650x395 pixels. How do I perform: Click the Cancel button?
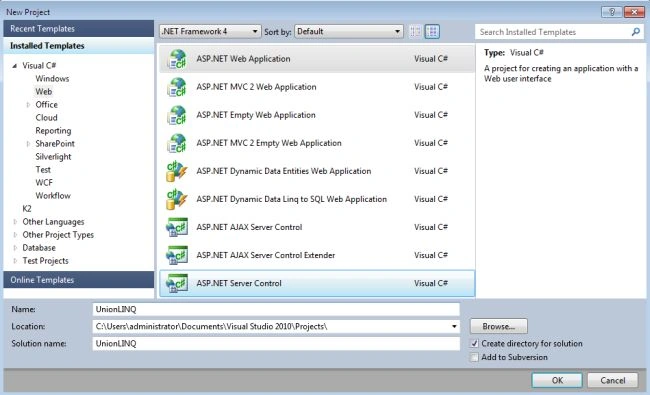coord(612,380)
